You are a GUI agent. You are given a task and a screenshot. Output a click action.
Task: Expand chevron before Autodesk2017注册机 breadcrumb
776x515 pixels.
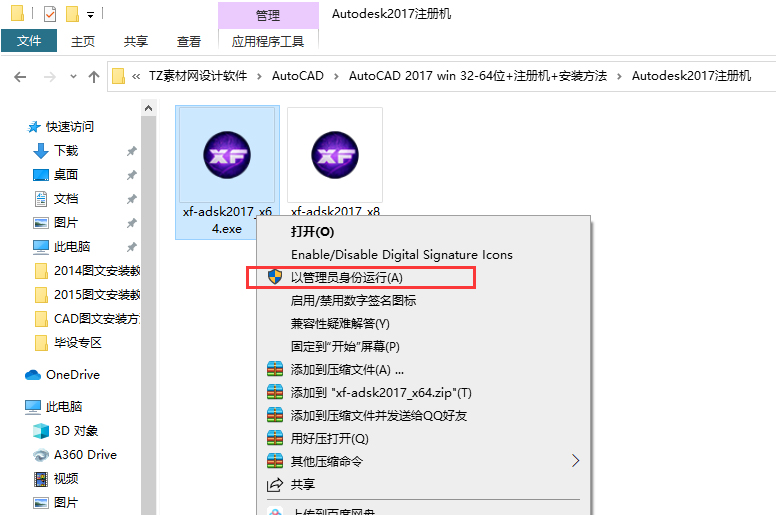[619, 76]
